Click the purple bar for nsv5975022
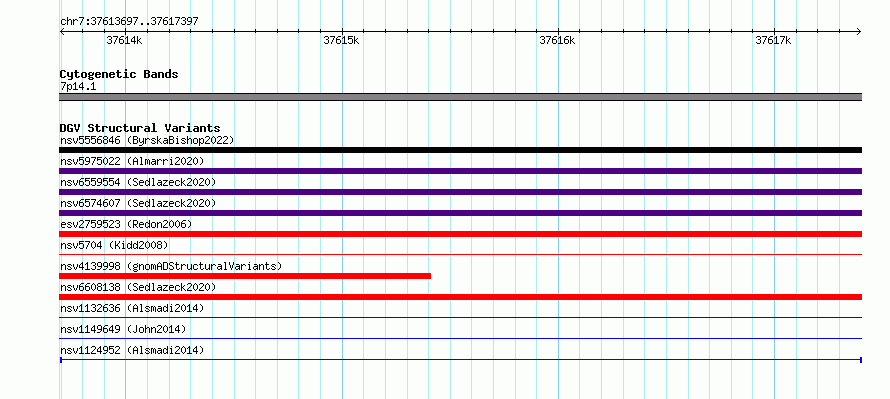 [x=460, y=171]
